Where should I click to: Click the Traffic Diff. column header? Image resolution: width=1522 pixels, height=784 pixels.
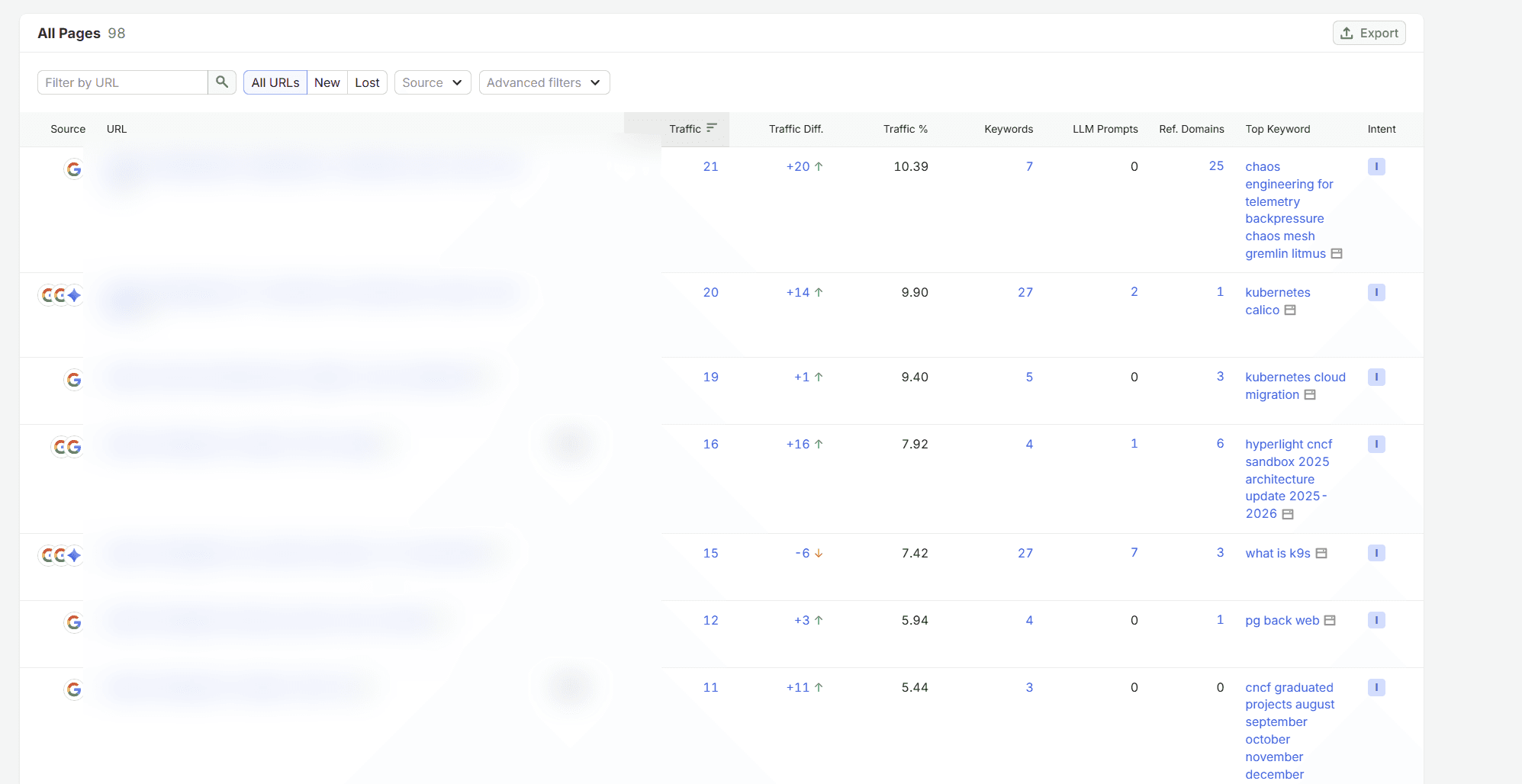click(x=796, y=129)
